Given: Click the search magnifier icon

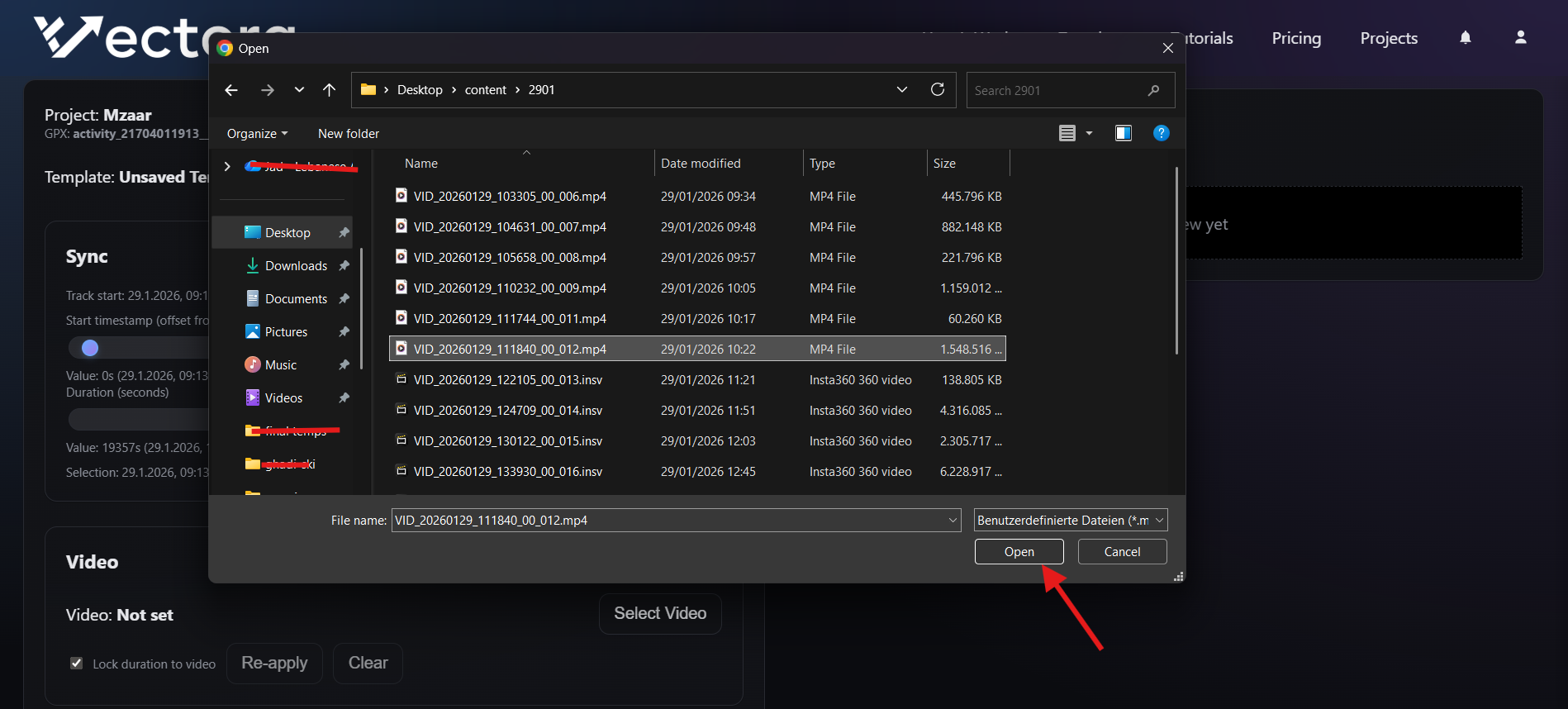Looking at the screenshot, I should click(1153, 90).
